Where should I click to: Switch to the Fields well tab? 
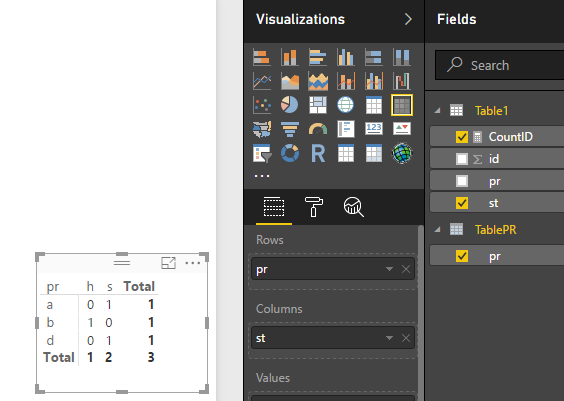coord(274,207)
